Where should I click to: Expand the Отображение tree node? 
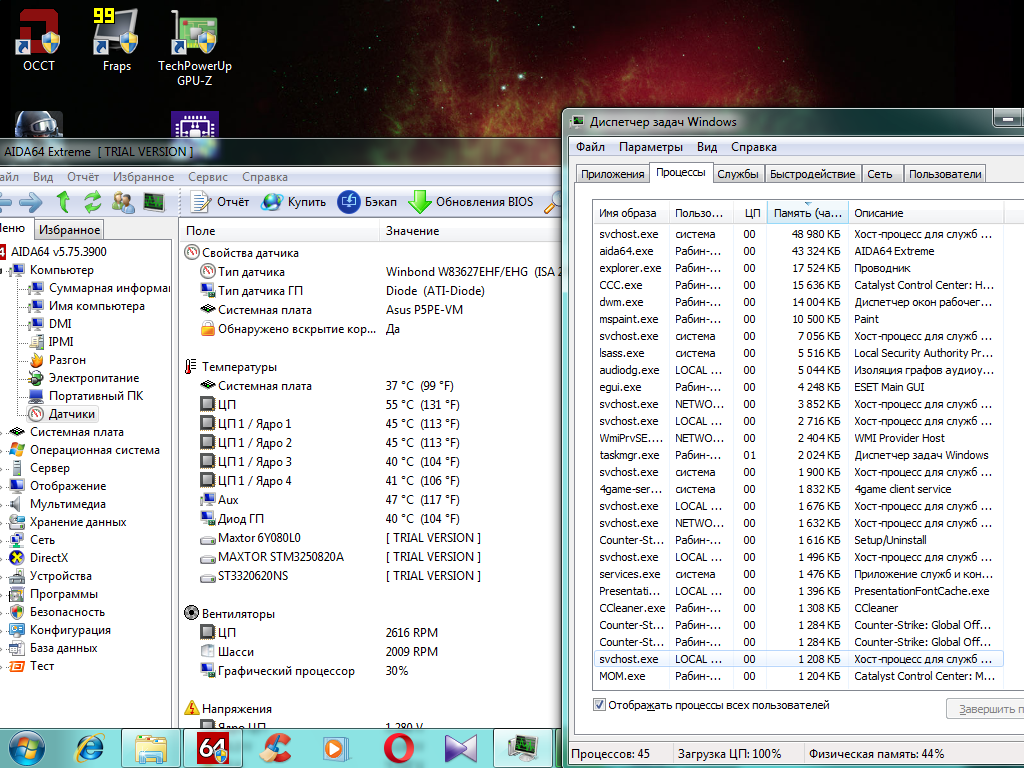(x=2, y=486)
